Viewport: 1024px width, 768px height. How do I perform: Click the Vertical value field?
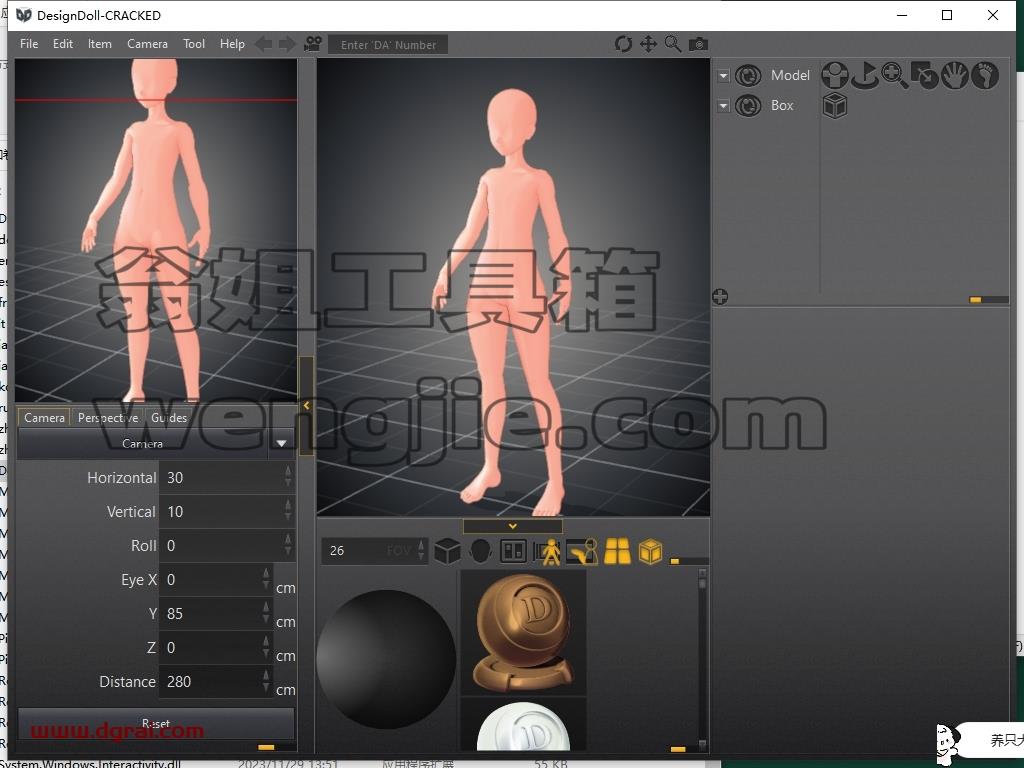221,511
